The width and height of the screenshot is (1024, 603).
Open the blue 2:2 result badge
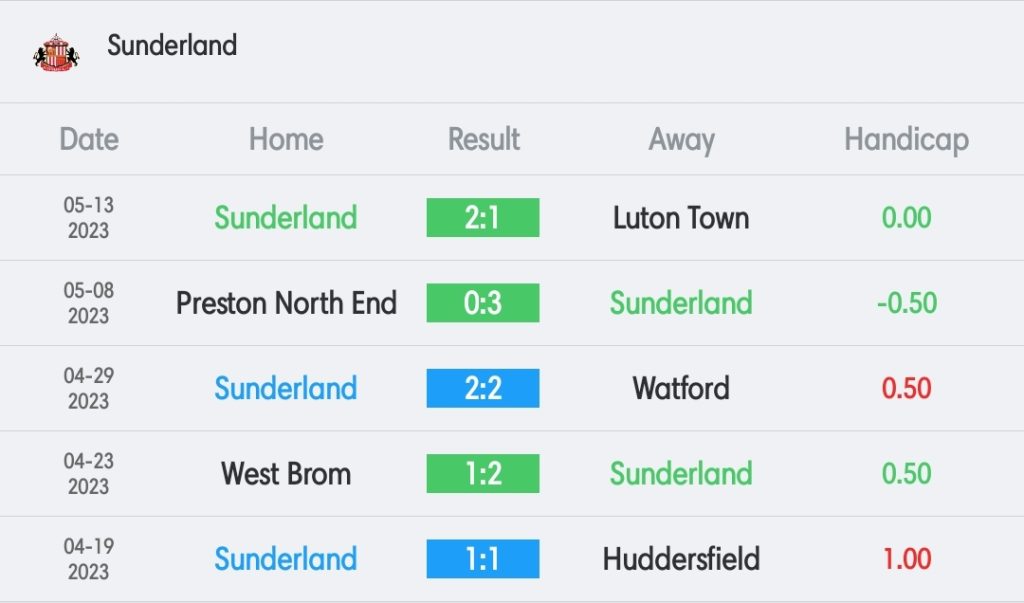tap(483, 388)
